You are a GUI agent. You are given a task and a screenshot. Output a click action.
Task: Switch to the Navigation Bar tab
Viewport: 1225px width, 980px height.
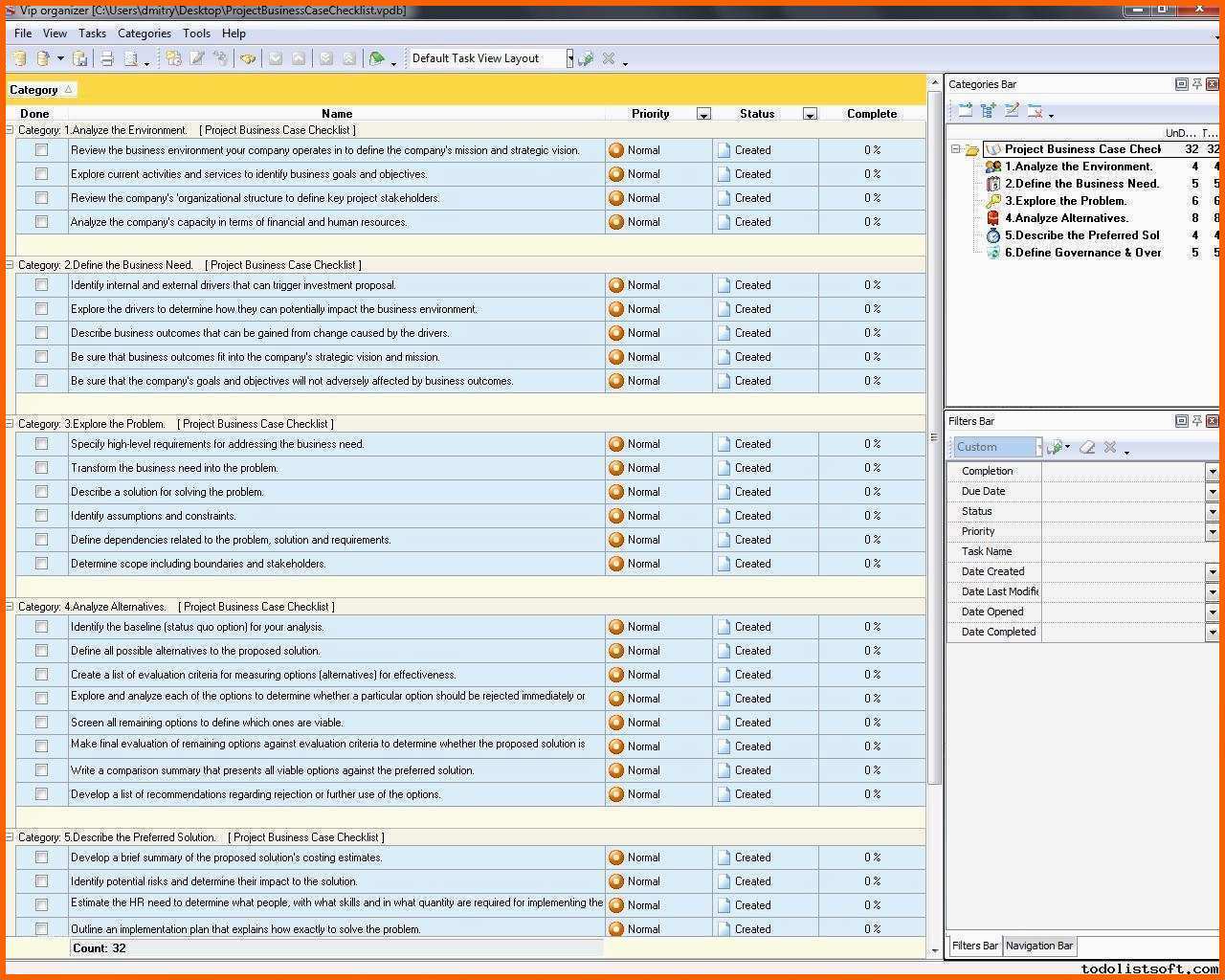click(1039, 946)
